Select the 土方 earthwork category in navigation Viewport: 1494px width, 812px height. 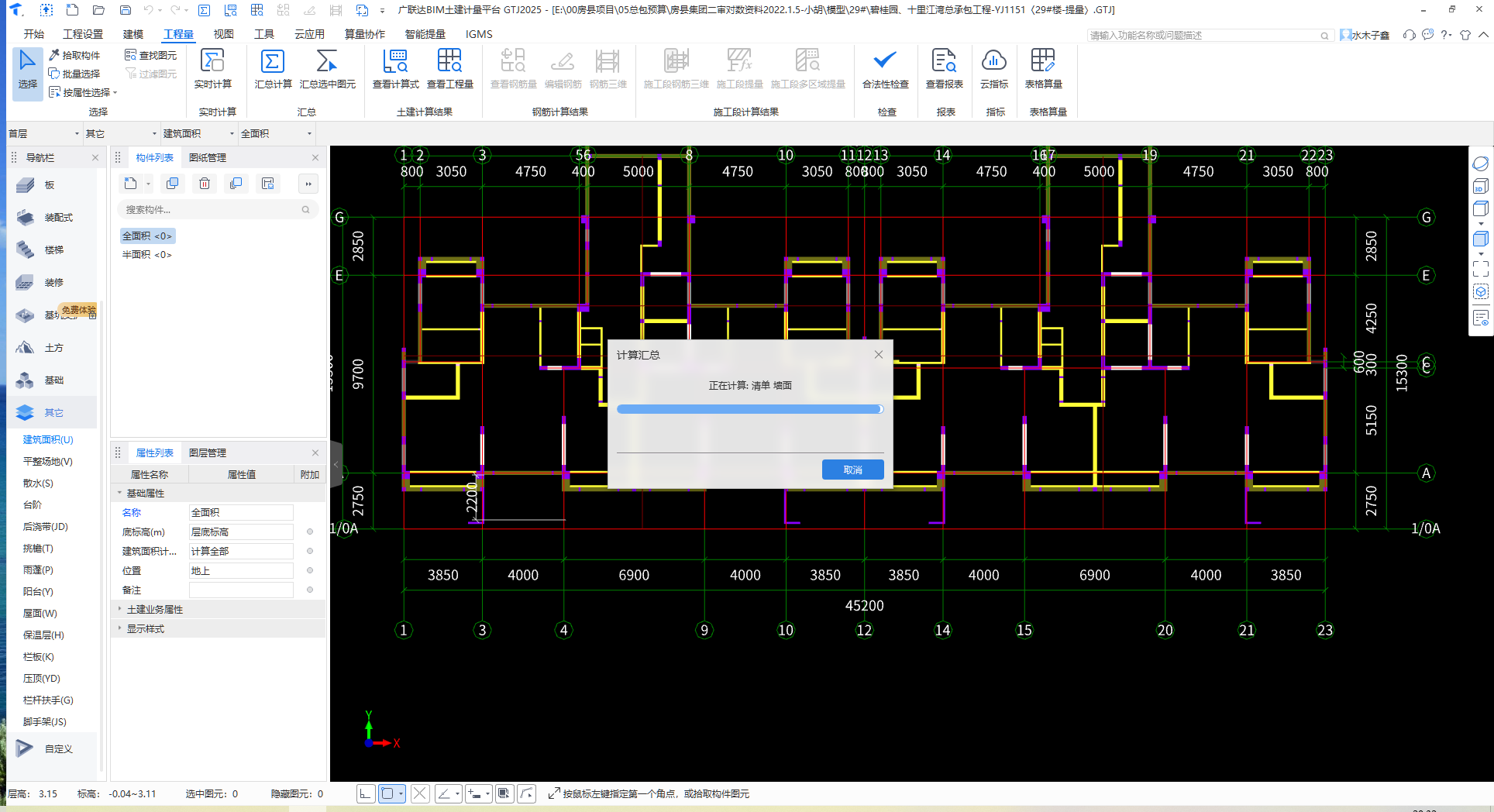54,348
